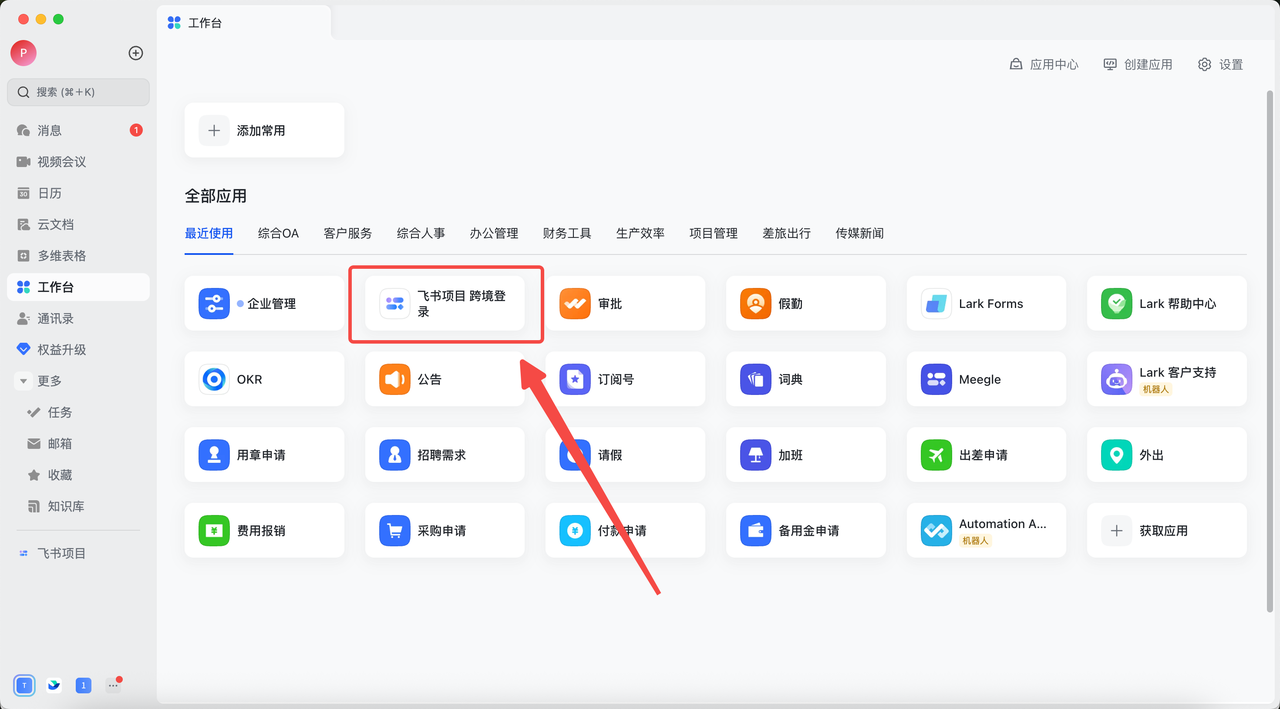Open the more options icon at sidebar bottom
This screenshot has height=709, width=1280.
(x=113, y=685)
